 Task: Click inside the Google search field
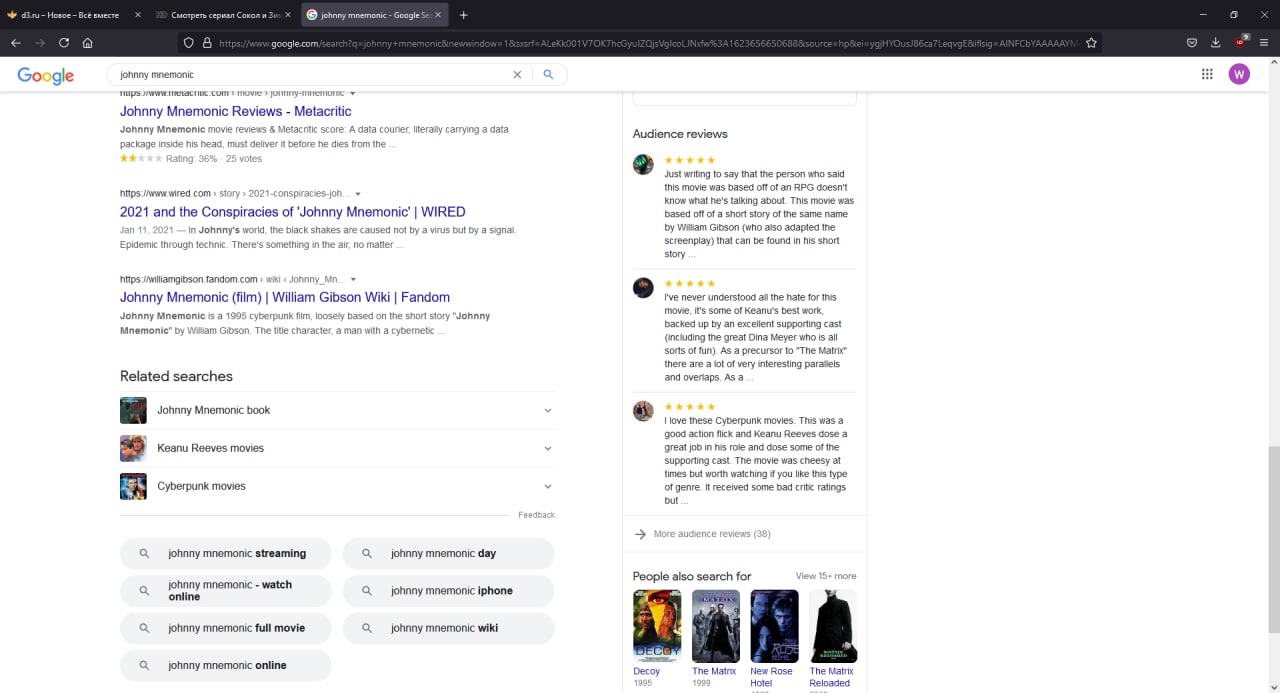click(x=310, y=75)
